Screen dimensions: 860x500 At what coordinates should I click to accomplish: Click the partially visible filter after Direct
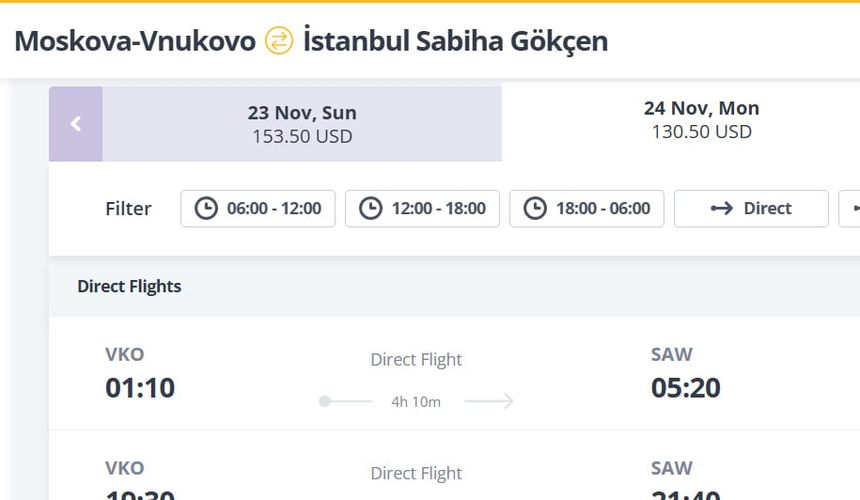850,208
